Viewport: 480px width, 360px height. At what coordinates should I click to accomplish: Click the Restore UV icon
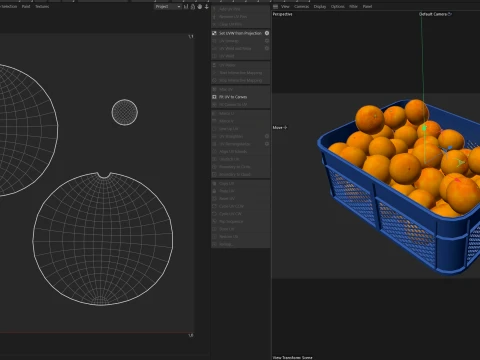point(214,237)
